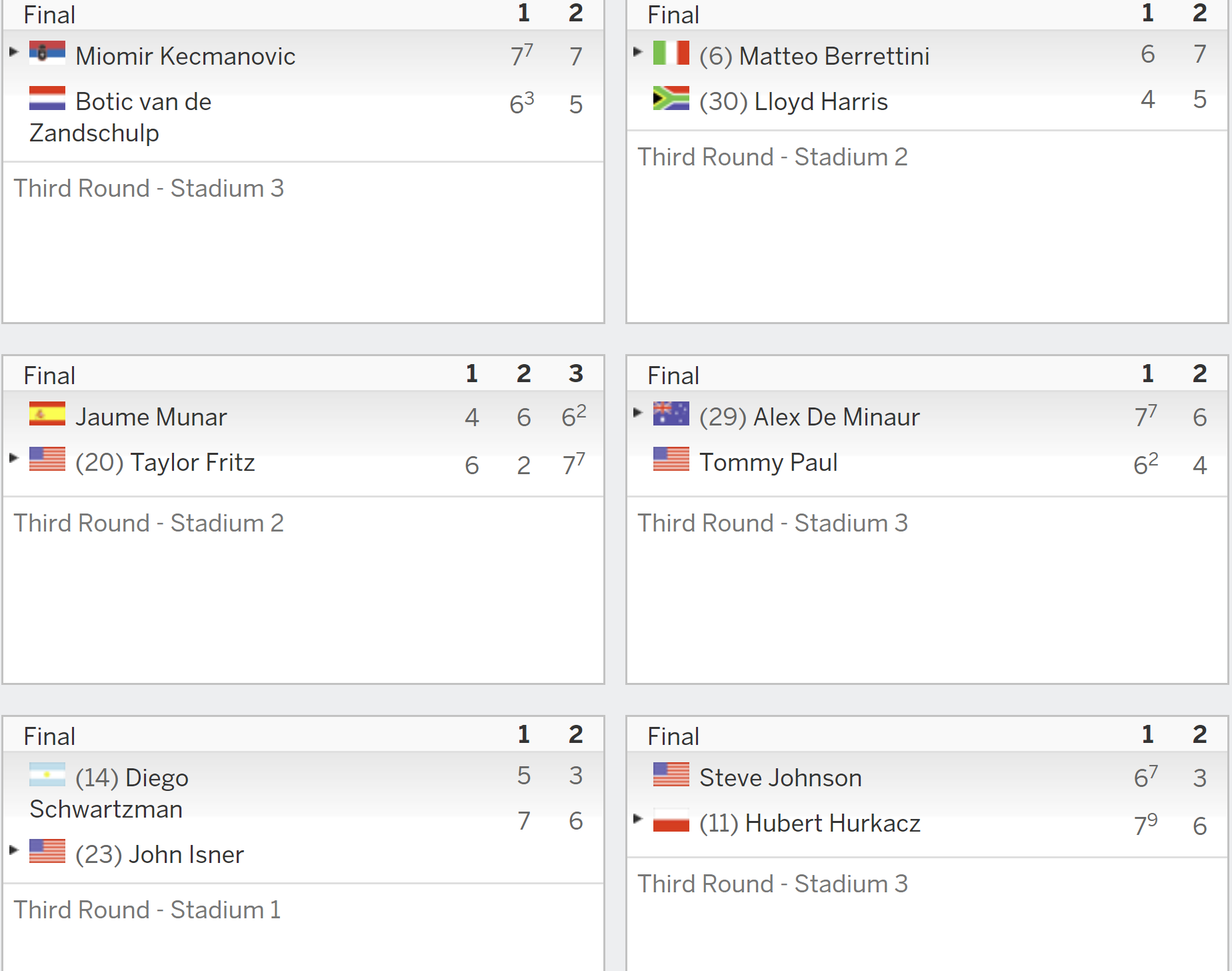This screenshot has height=971, width=1232.
Task: Click the US flag beside Steve Johnson
Action: pos(671,774)
